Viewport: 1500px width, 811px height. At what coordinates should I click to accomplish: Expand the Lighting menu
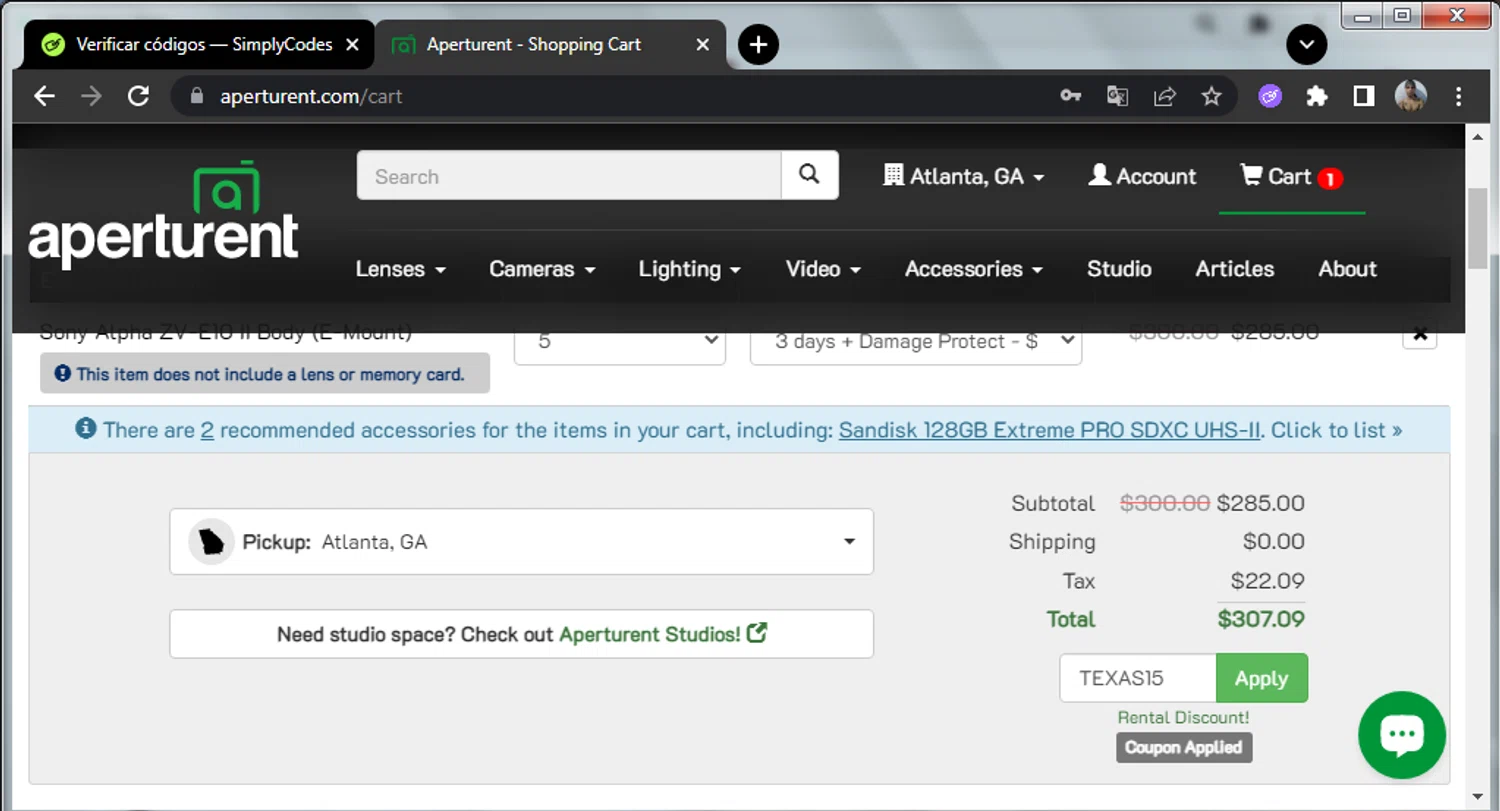point(689,269)
